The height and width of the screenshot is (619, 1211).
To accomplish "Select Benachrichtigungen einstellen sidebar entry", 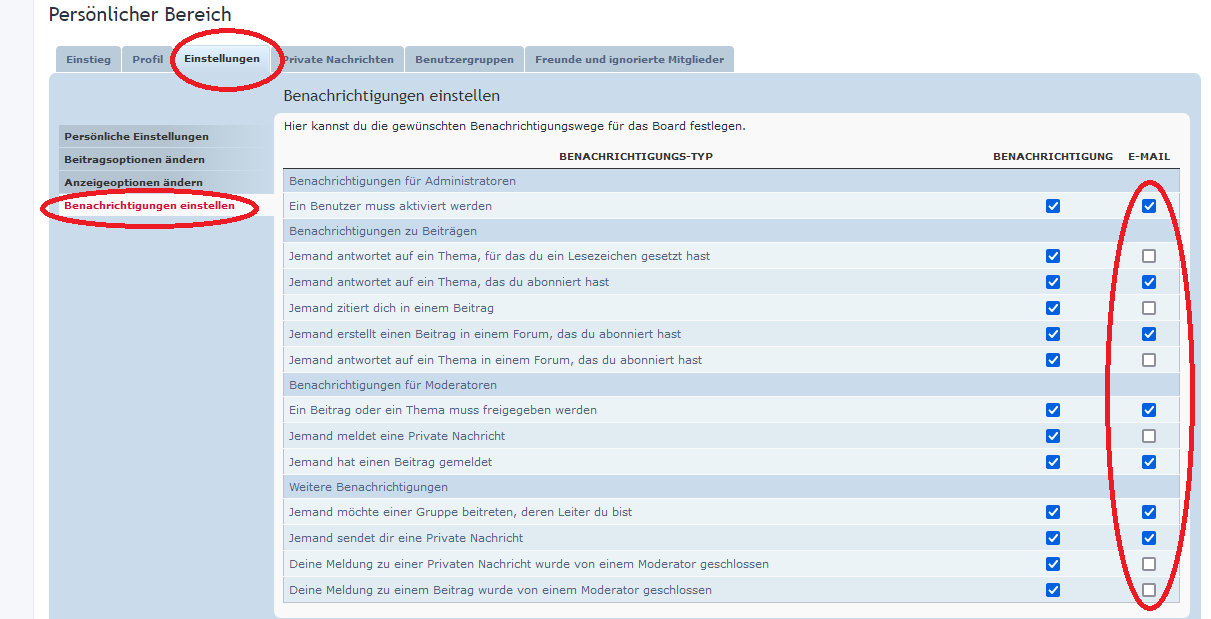I will pyautogui.click(x=149, y=205).
